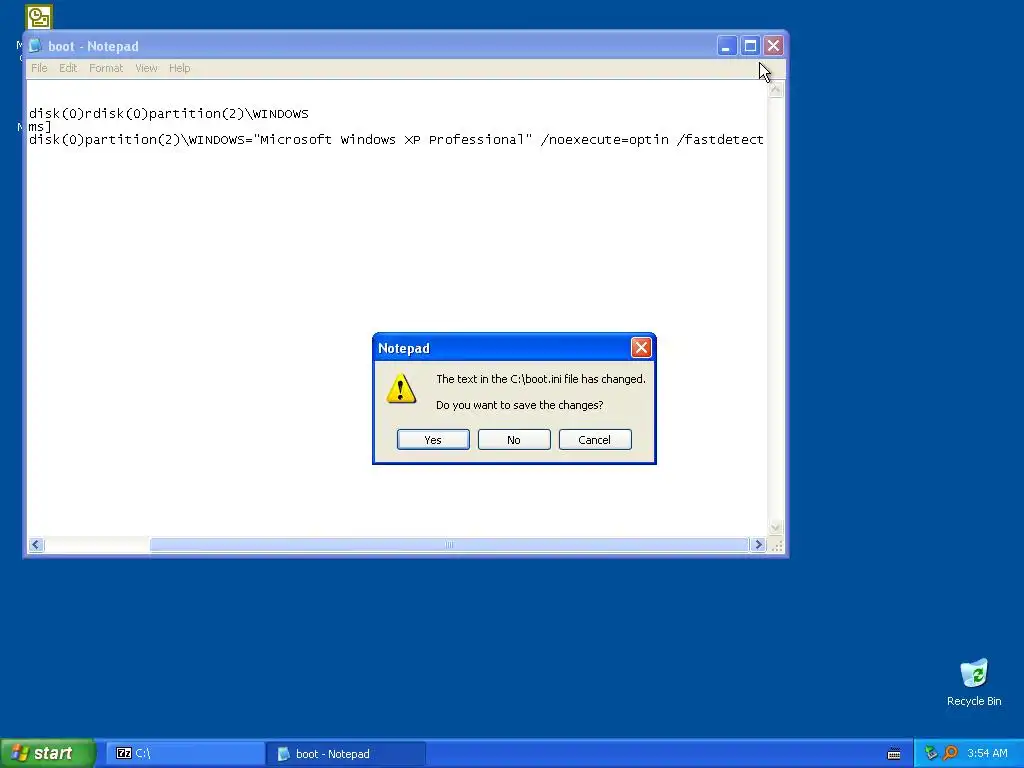Click the vertical scrollbar down arrow
This screenshot has width=1024, height=768.
coord(775,528)
